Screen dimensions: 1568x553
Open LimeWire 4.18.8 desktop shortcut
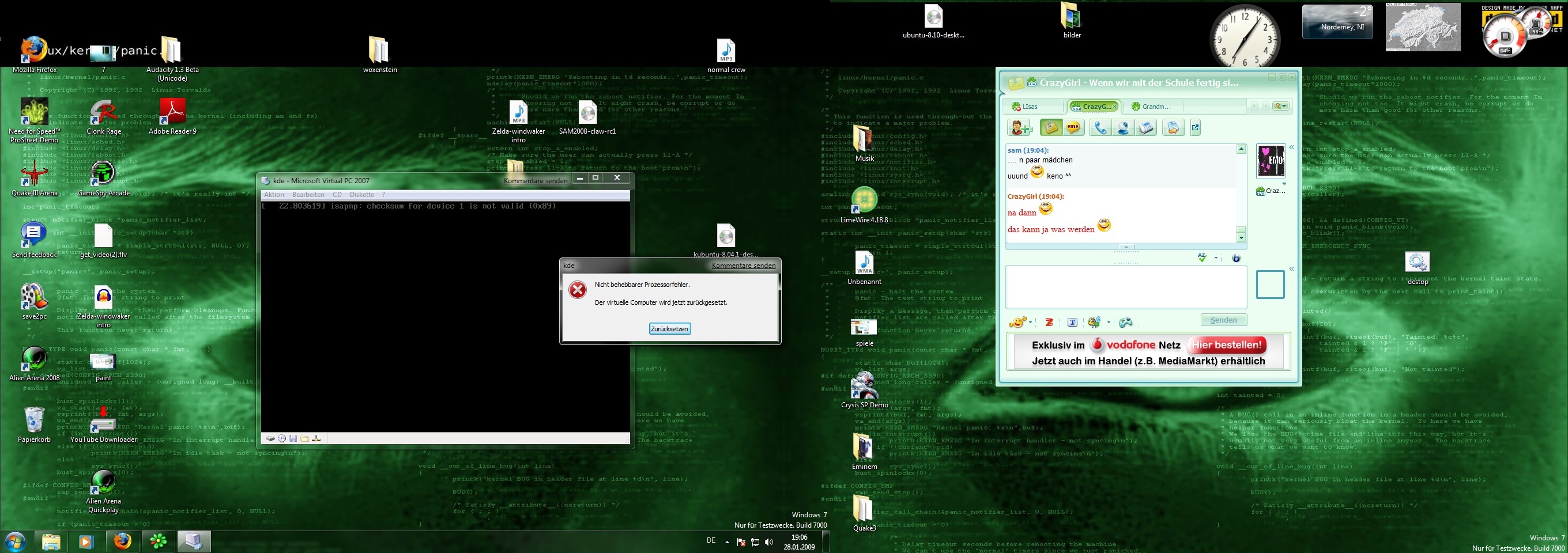point(864,206)
